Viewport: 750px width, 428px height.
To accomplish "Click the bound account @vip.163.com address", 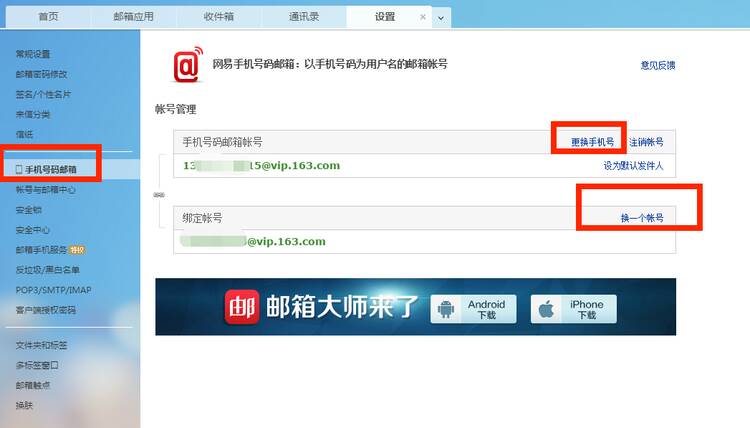I will tap(253, 241).
